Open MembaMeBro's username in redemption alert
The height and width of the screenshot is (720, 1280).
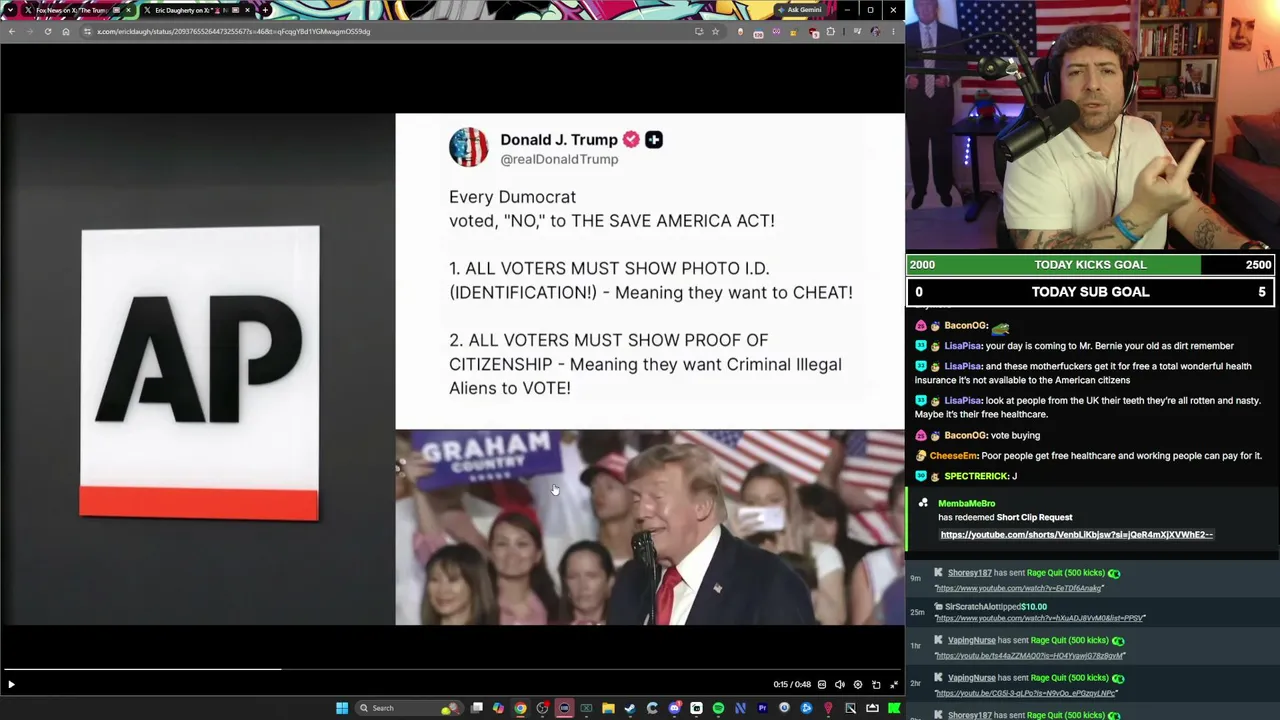coord(966,504)
